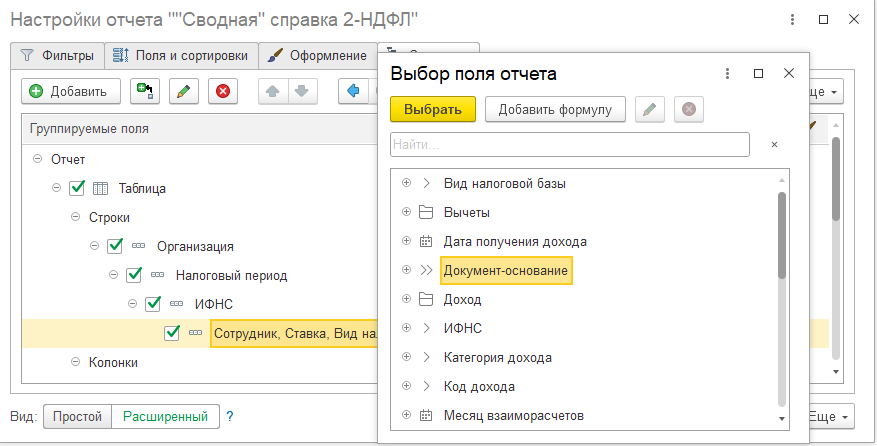Toggle the Организация checkbox

pos(115,246)
